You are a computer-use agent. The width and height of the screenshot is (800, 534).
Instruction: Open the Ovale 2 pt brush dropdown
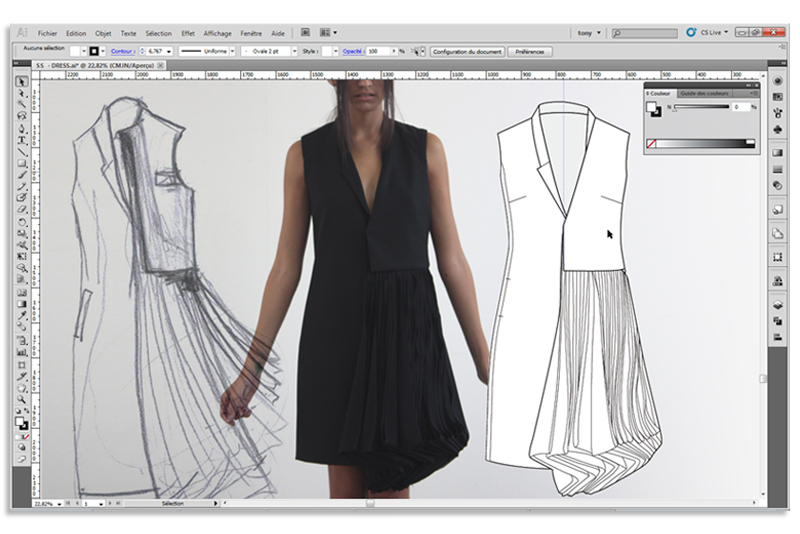point(294,52)
